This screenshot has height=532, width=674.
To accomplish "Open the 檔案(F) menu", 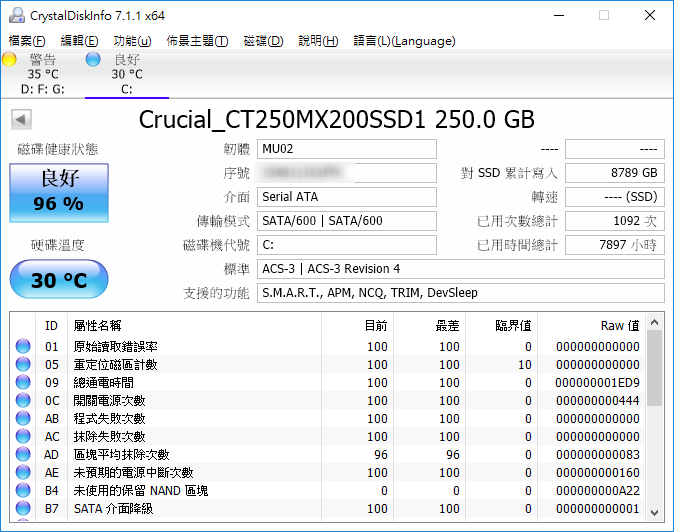I will (27, 41).
